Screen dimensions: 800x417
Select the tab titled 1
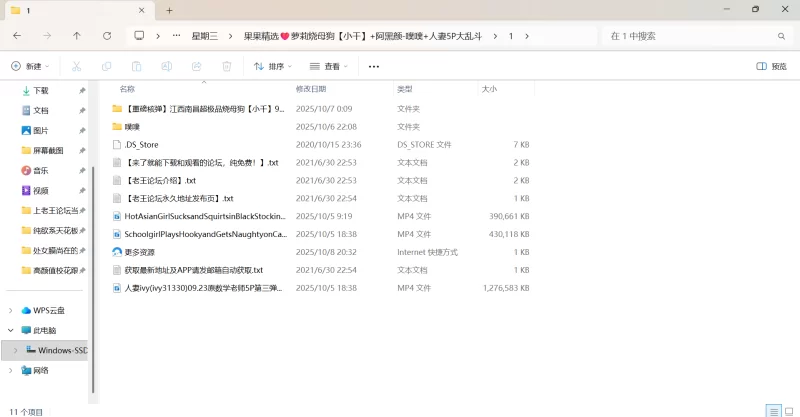pos(70,10)
